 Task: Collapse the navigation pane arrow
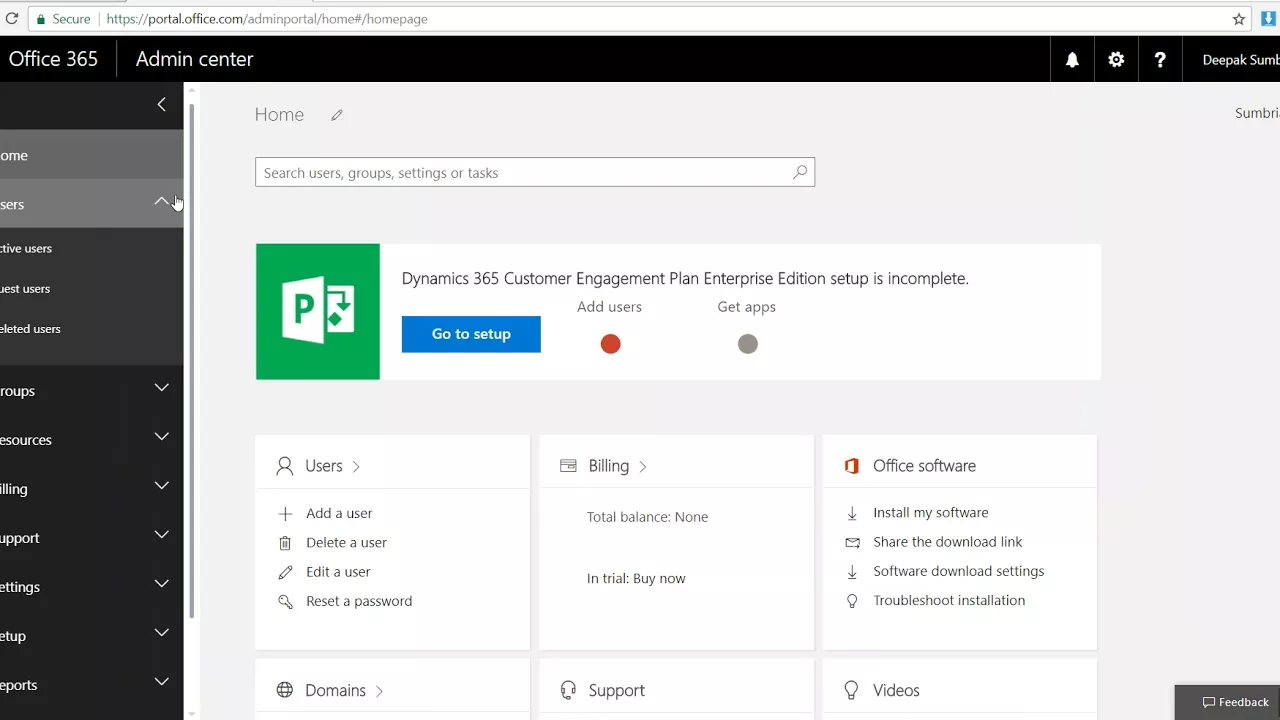tap(162, 104)
